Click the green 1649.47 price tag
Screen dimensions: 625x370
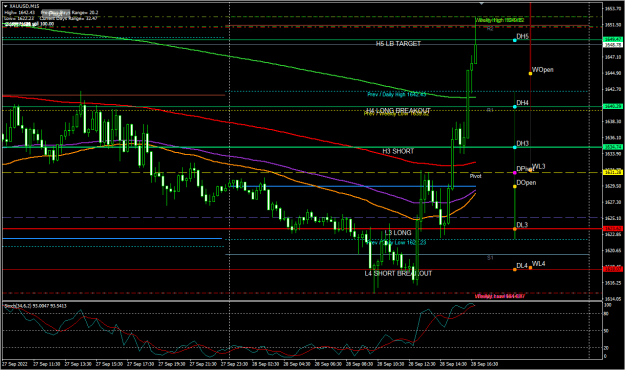(x=612, y=39)
